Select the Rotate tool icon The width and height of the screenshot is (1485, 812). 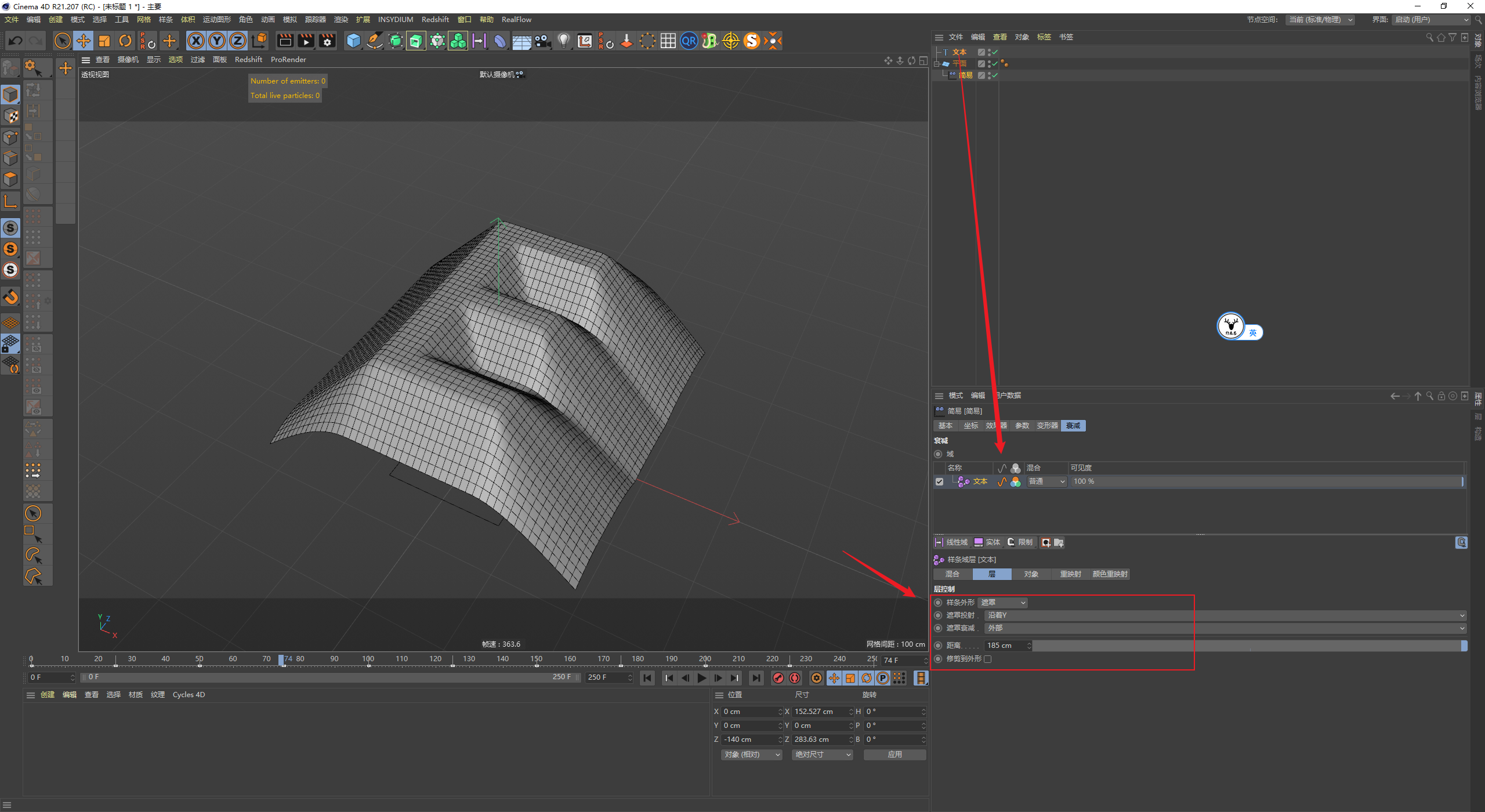pyautogui.click(x=125, y=41)
